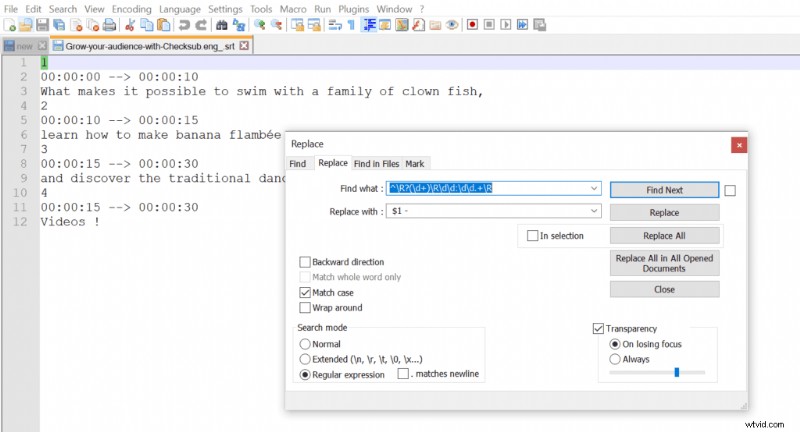Uncheck the Match case option
This screenshot has width=800, height=432.
tap(305, 292)
